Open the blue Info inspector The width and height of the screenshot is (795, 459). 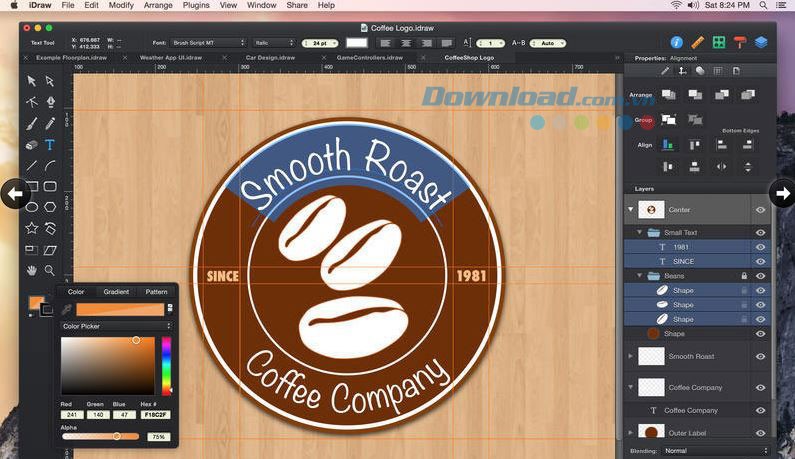tap(676, 43)
